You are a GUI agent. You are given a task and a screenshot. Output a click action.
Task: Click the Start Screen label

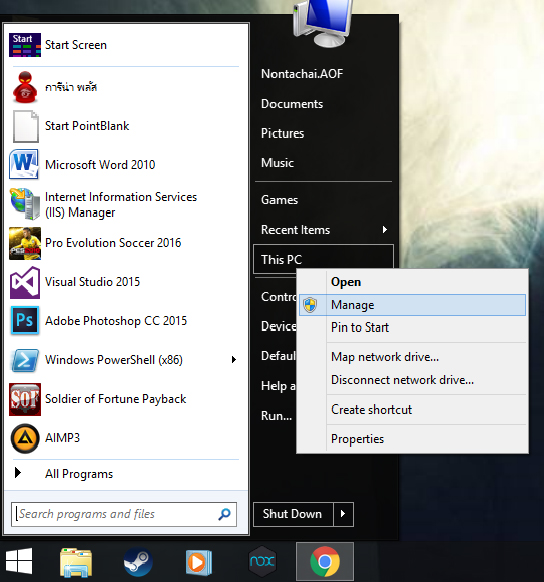pyautogui.click(x=76, y=45)
